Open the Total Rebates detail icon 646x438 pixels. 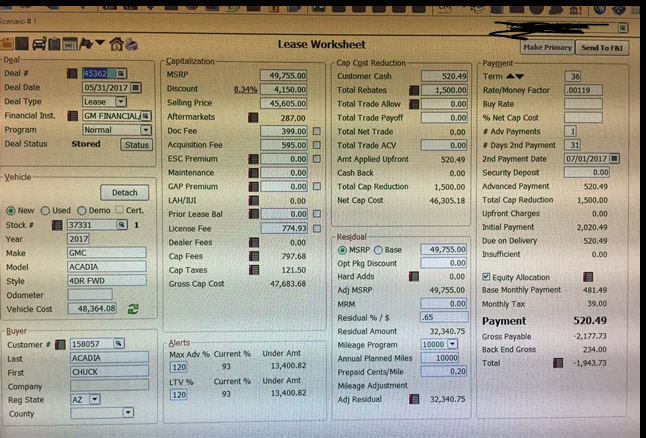414,90
